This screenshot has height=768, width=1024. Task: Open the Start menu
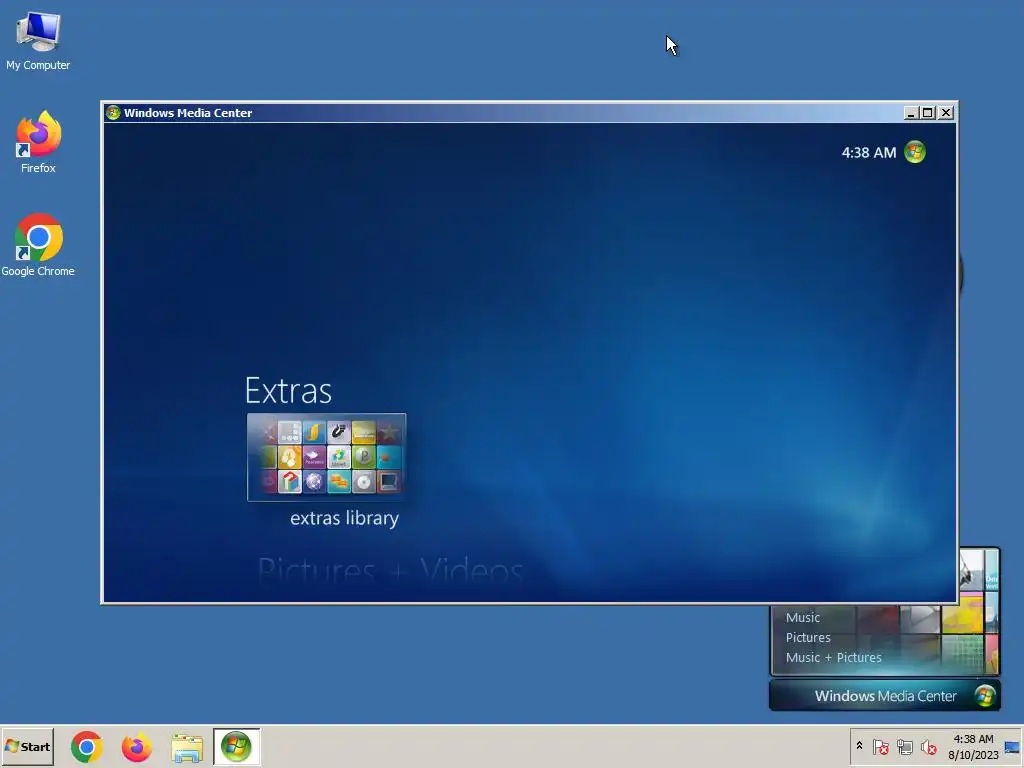[27, 746]
